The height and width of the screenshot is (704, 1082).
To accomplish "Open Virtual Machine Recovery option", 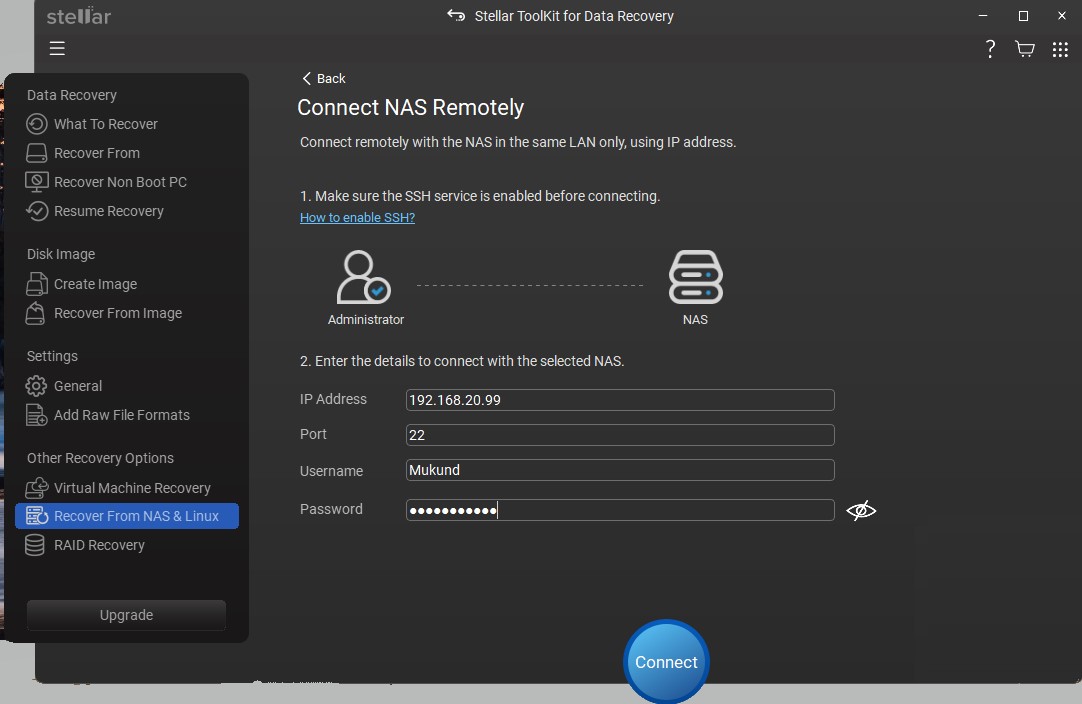I will click(132, 488).
